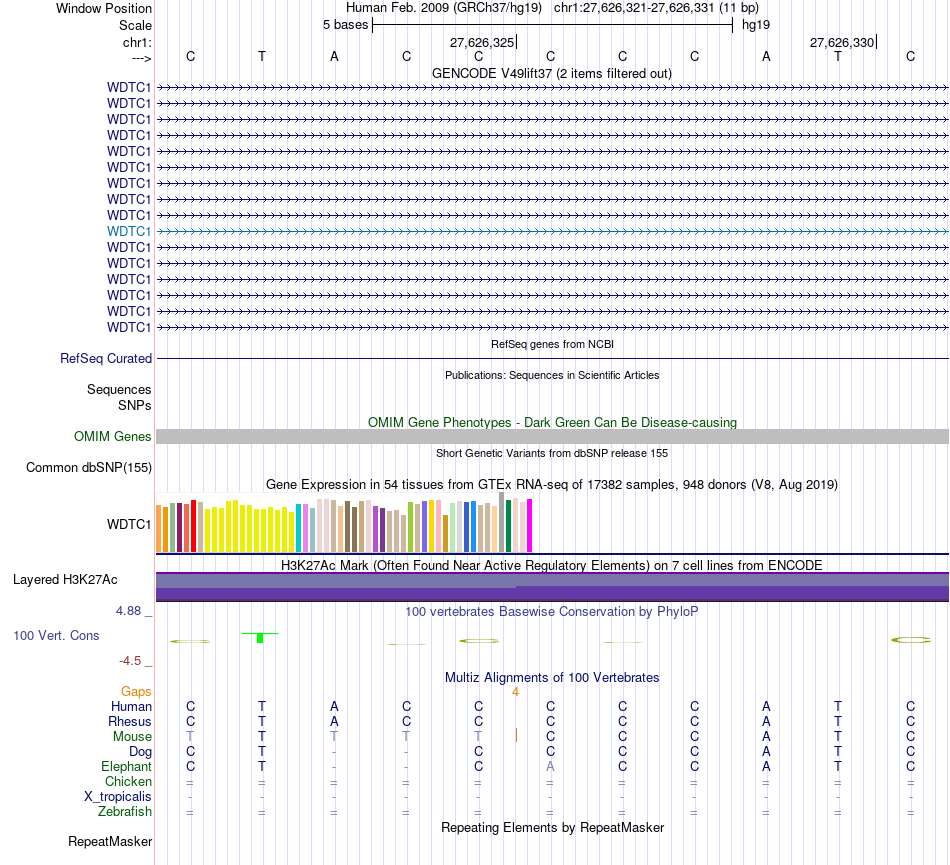Select the Elephant alignment row label

pyautogui.click(x=126, y=766)
